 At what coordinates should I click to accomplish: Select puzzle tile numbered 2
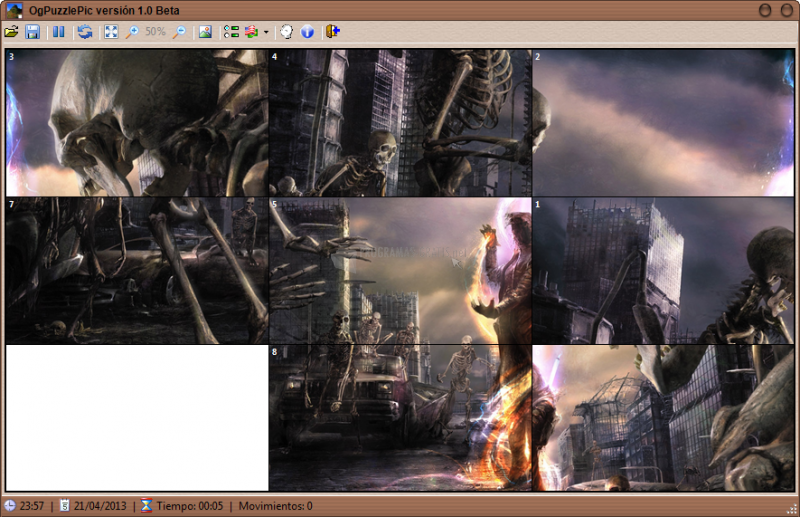[x=663, y=123]
